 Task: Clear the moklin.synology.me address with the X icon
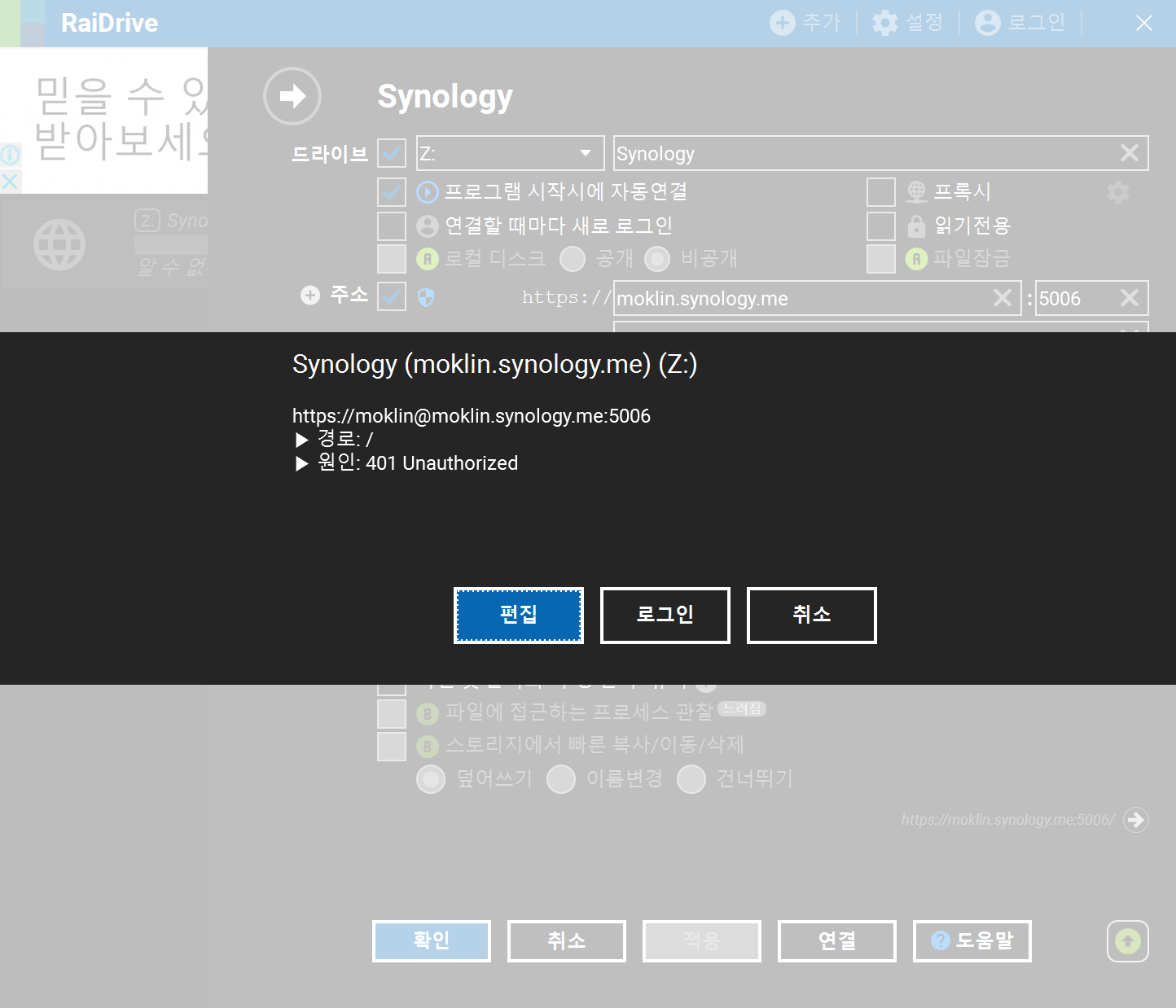(x=1003, y=298)
